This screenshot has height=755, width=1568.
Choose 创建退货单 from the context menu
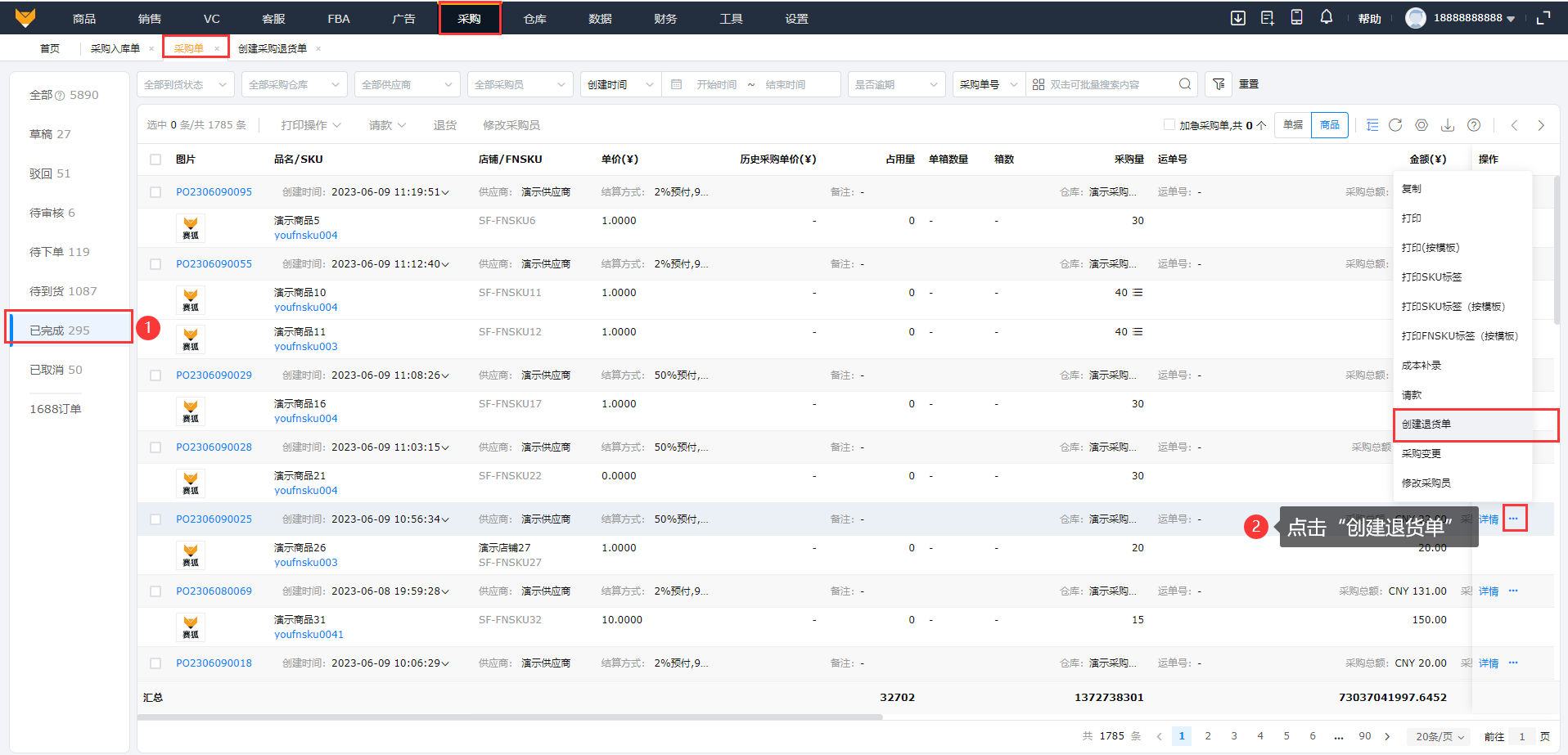point(1426,425)
